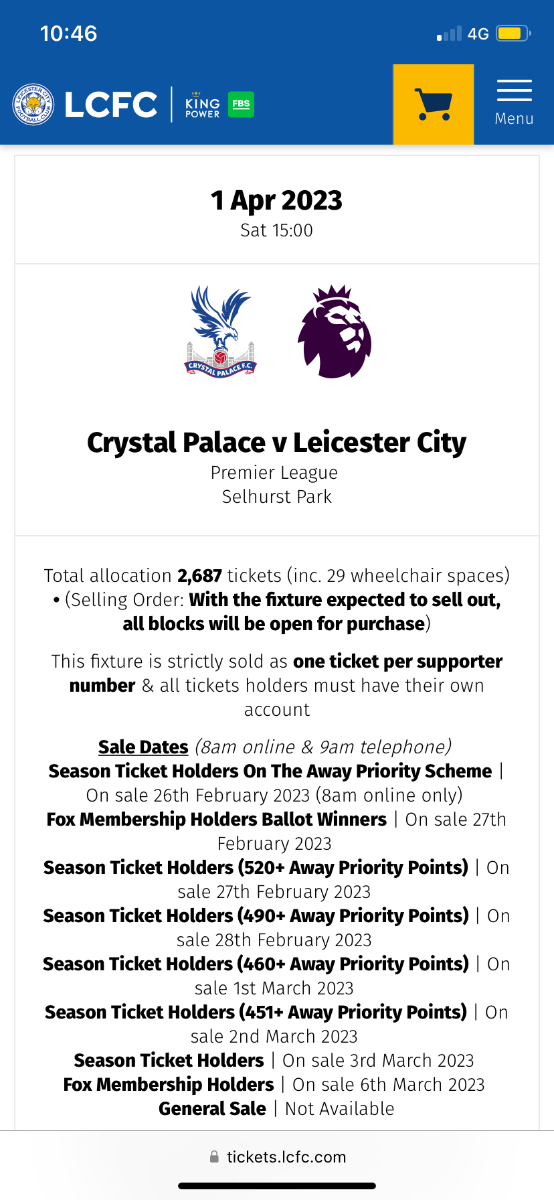Tap the King Power sponsor logo
Viewport: 554px width, 1200px height.
[x=202, y=105]
